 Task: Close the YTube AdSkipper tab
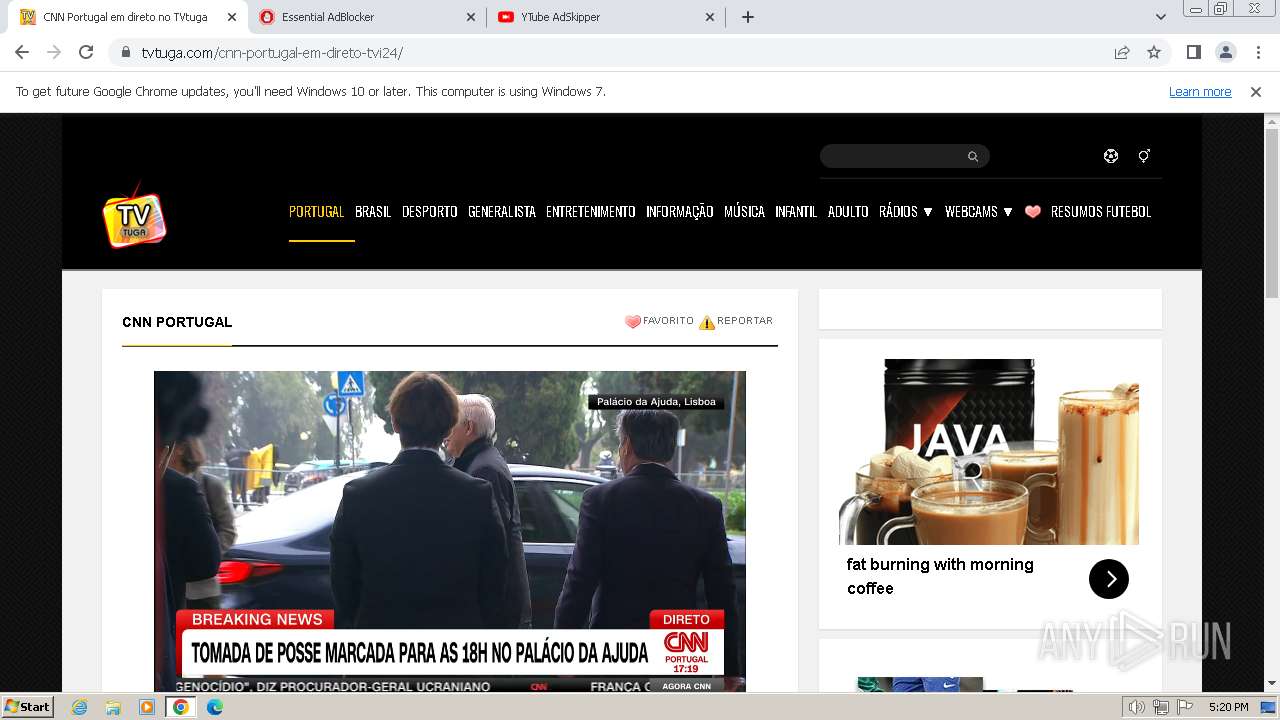(x=710, y=17)
